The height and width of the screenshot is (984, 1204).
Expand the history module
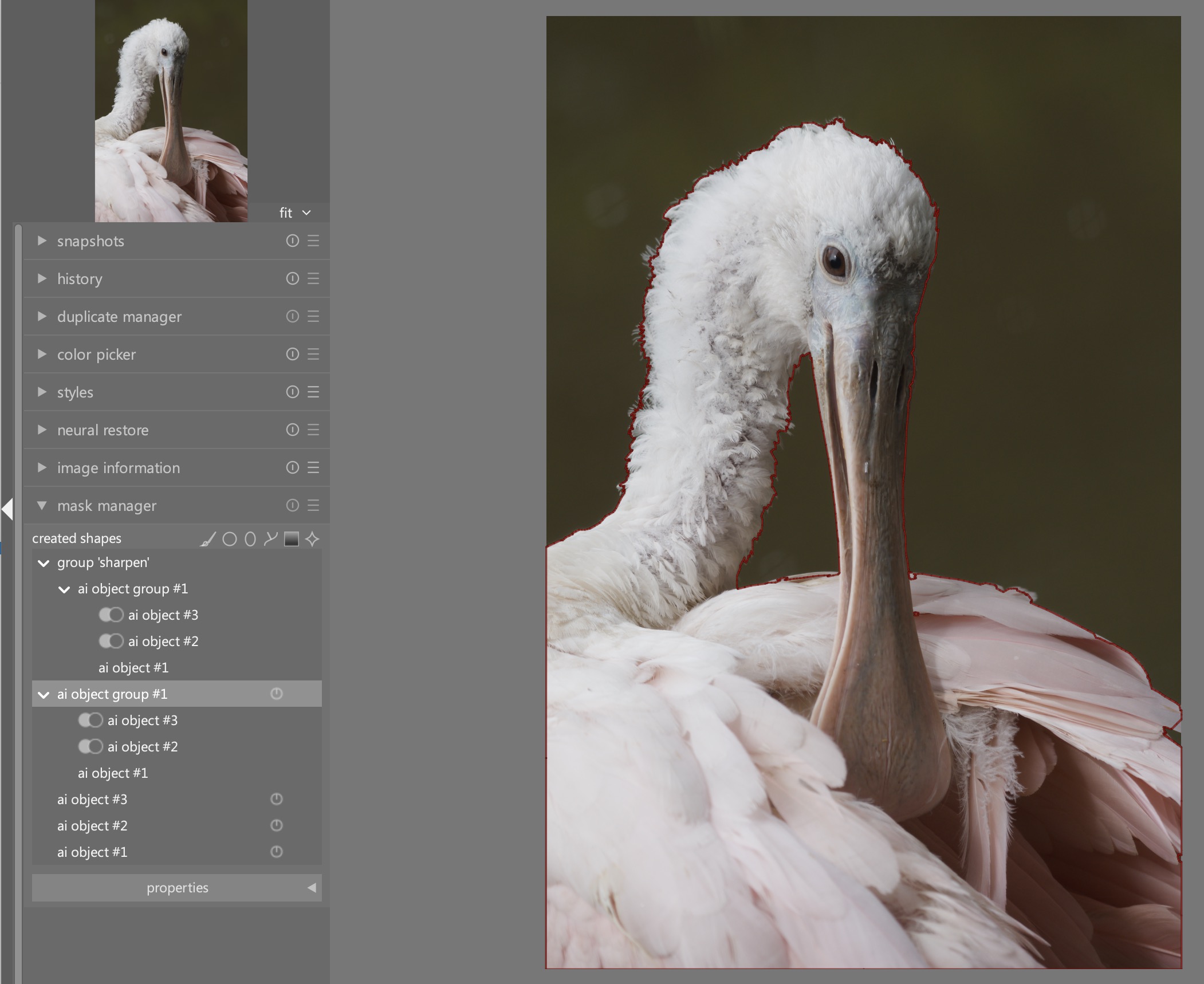(x=42, y=278)
